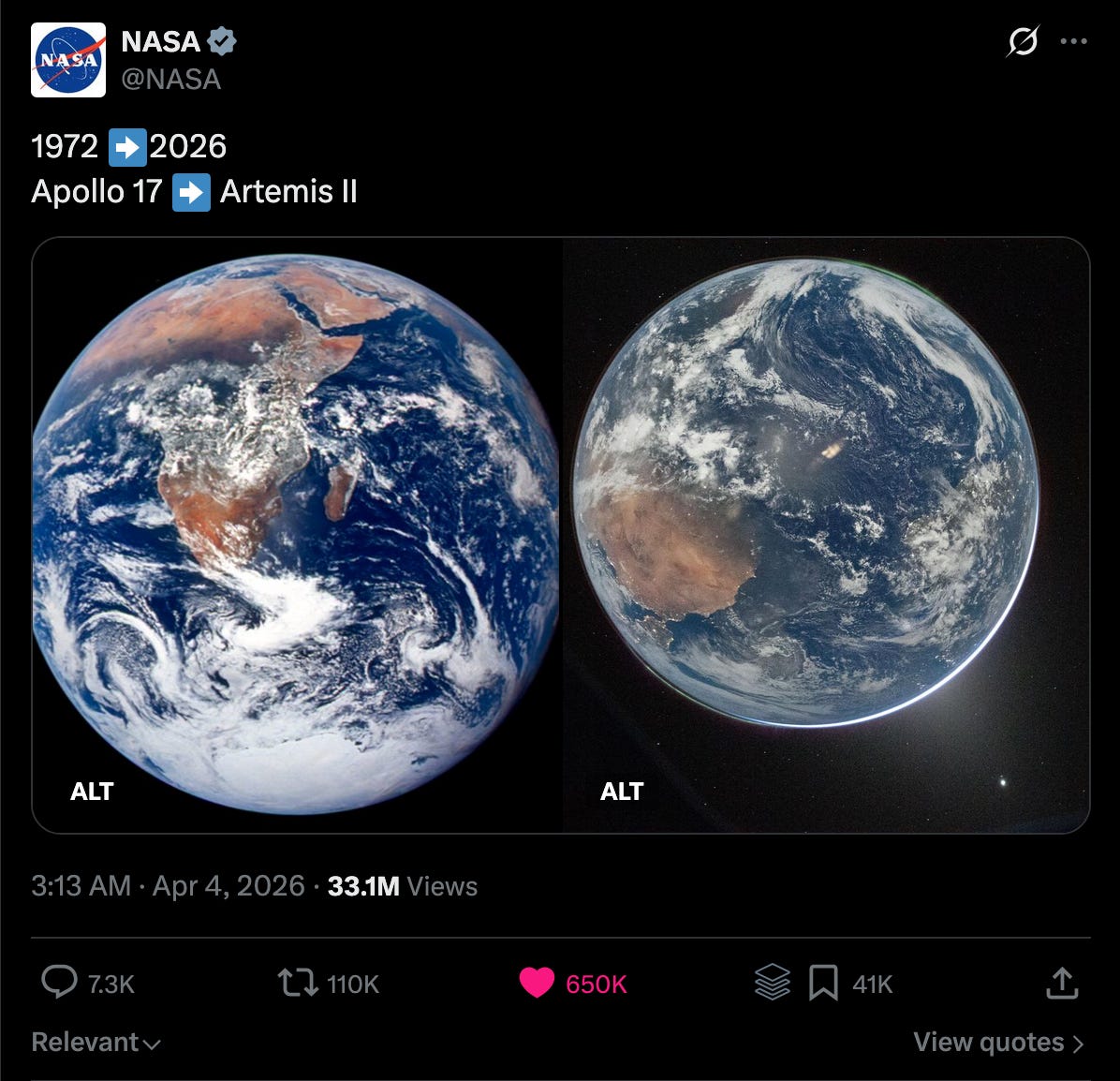Open the Artemis II Earth photo
Viewport: 1120px width, 1081px height.
tap(826, 535)
